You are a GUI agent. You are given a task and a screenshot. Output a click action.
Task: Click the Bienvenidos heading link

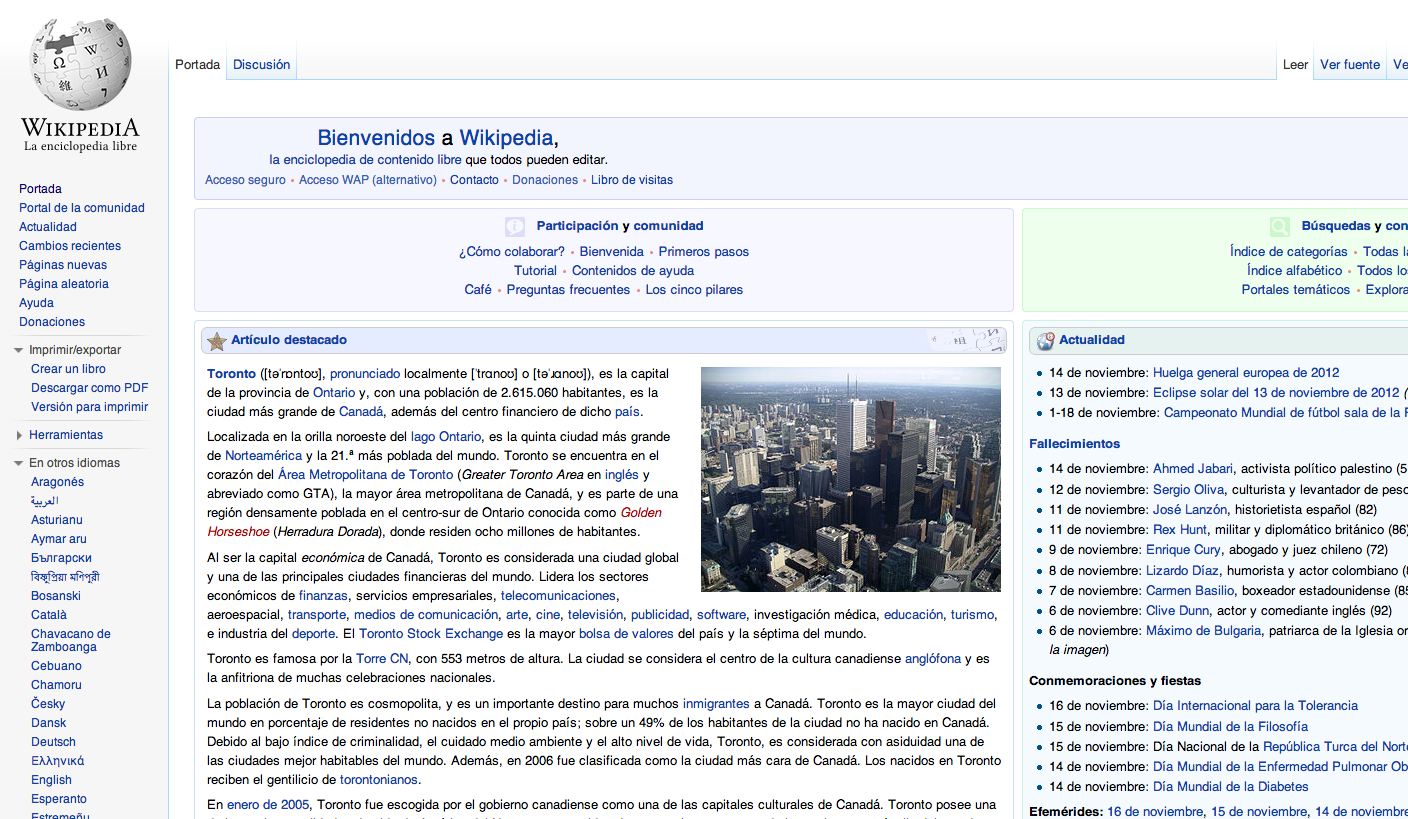point(376,138)
